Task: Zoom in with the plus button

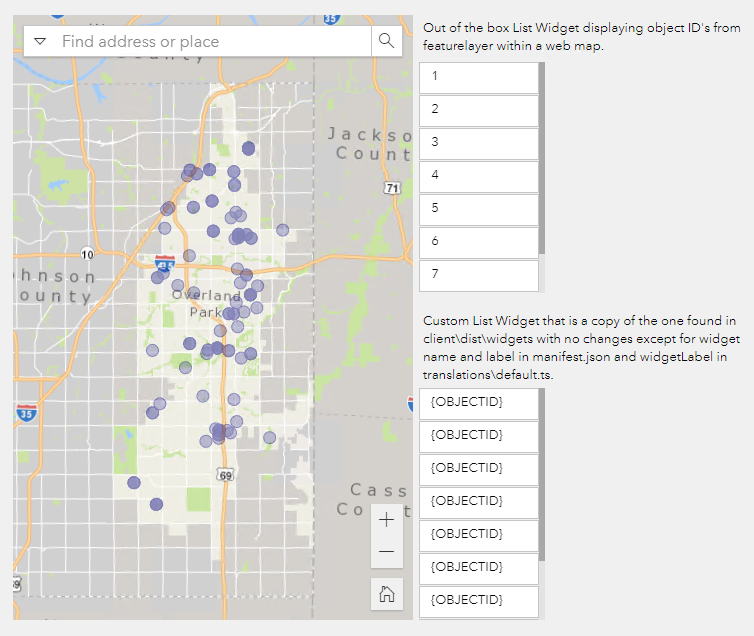Action: [x=387, y=520]
